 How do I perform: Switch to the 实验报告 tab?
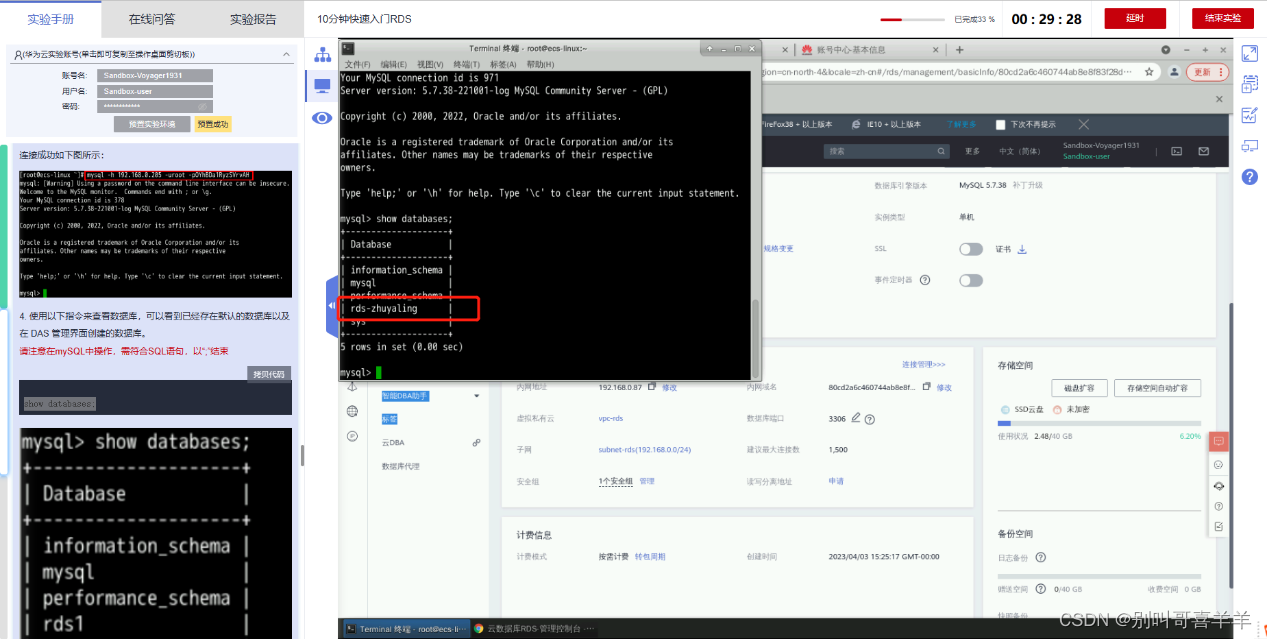253,18
